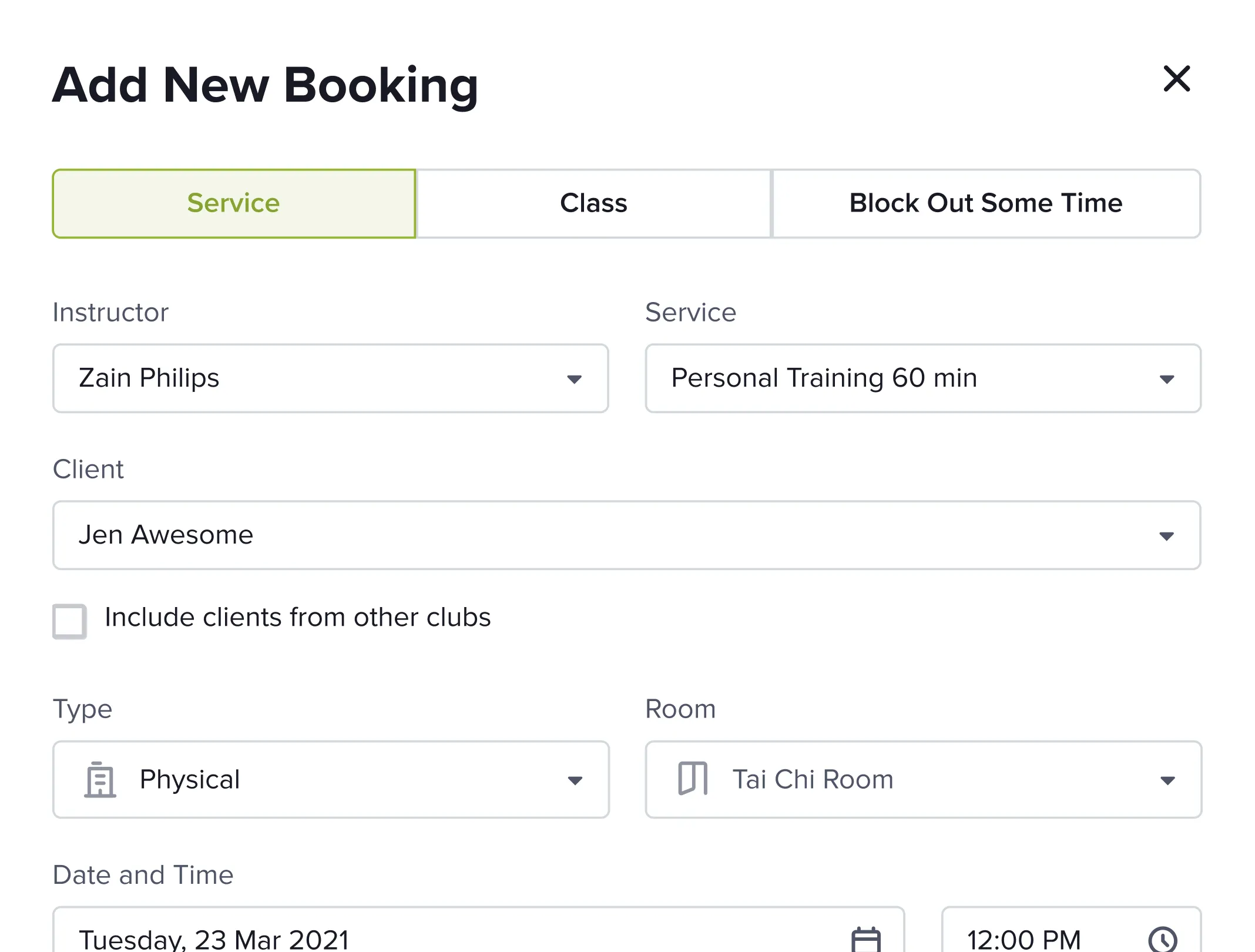The height and width of the screenshot is (952, 1255).
Task: Switch to the Class tab
Action: coord(593,203)
